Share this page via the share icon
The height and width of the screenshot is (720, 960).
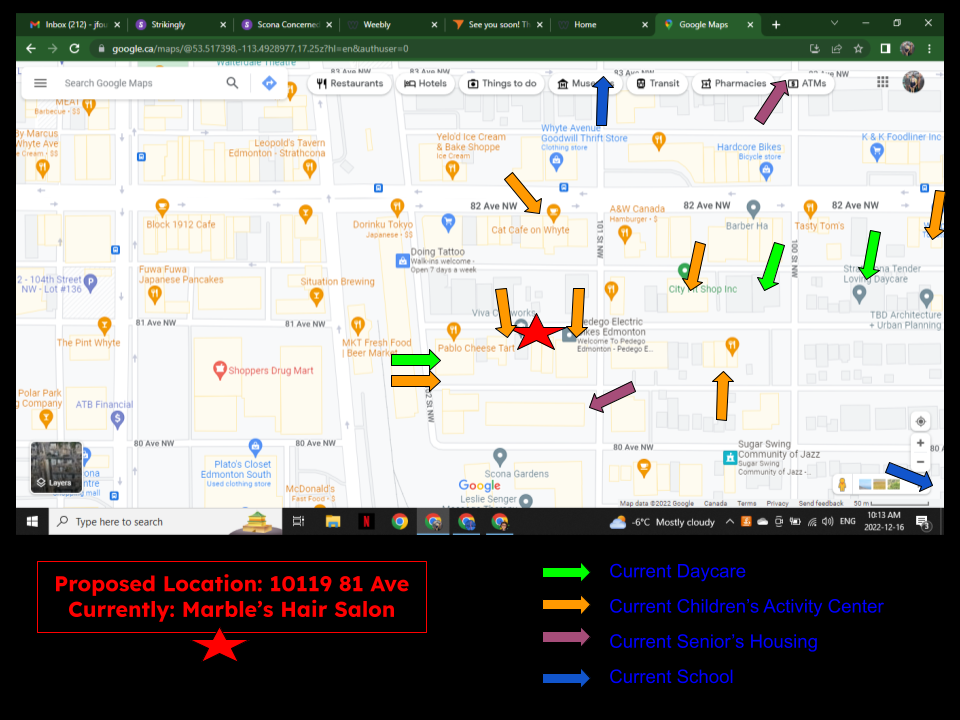click(x=836, y=48)
